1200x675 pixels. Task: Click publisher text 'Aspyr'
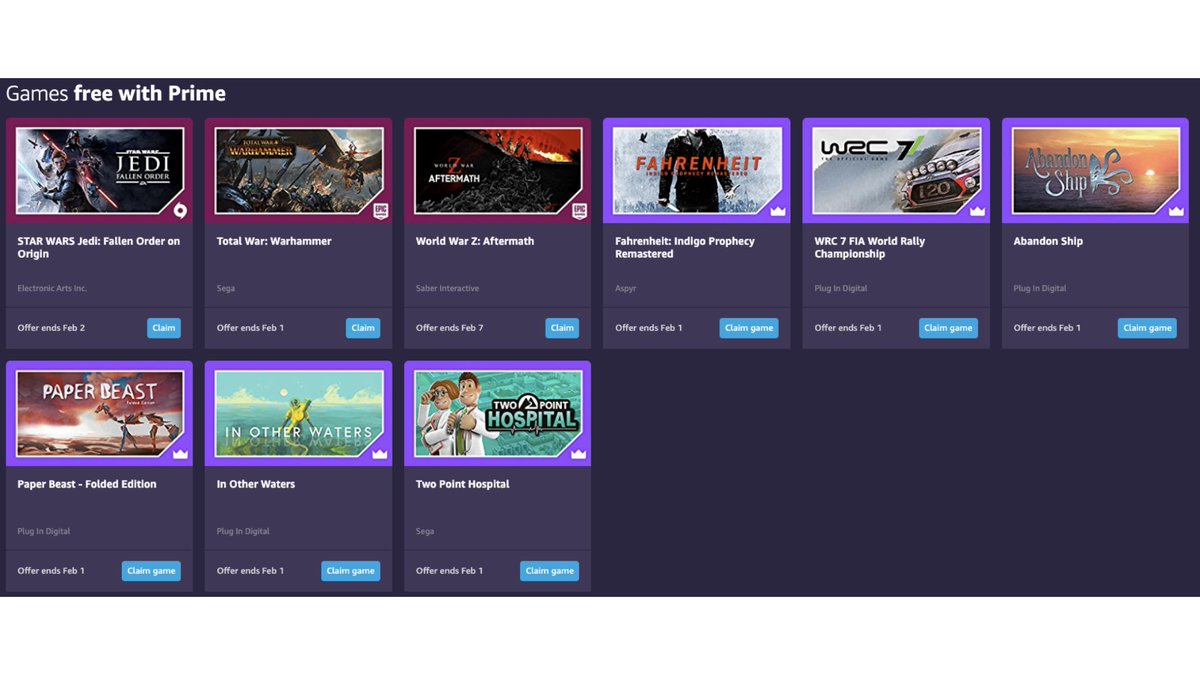[626, 288]
